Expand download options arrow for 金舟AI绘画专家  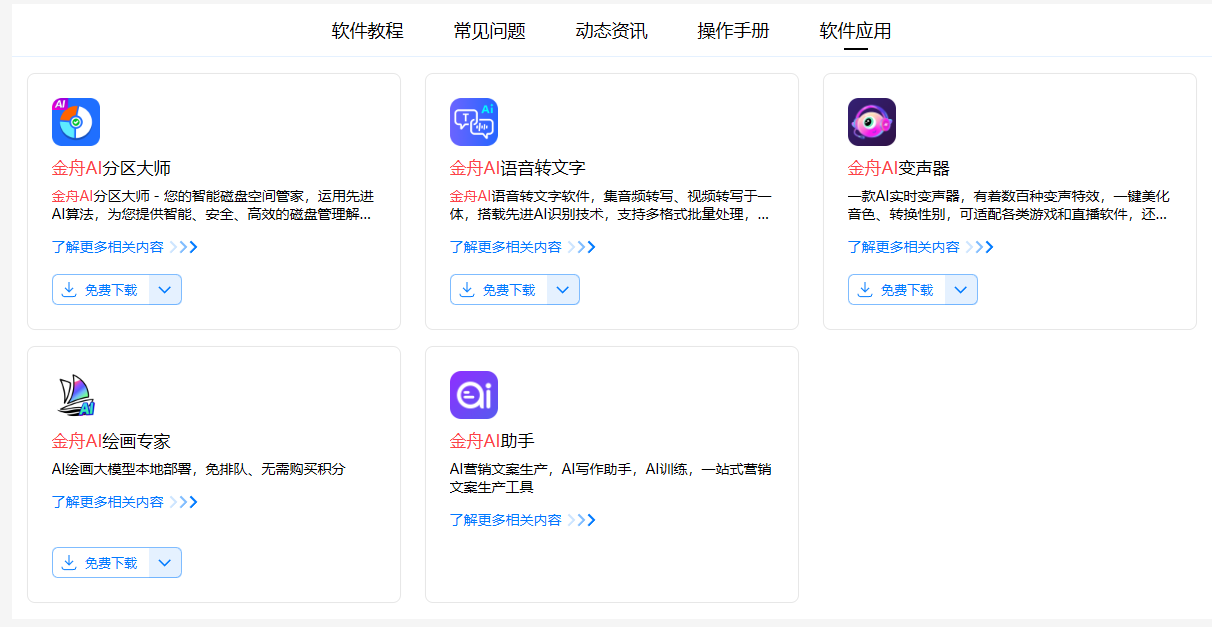click(x=165, y=563)
